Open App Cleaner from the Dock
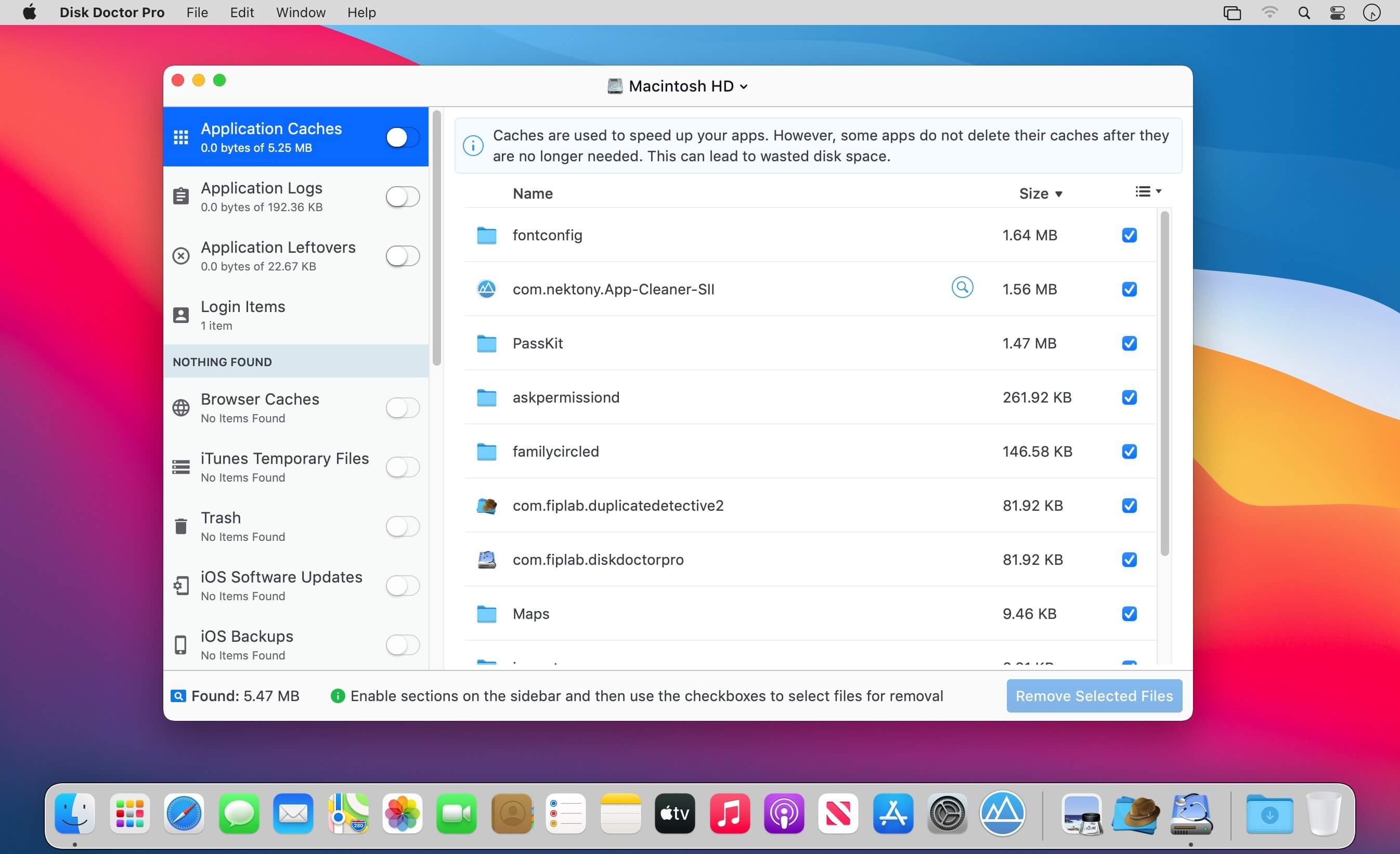The height and width of the screenshot is (854, 1400). 1002,813
